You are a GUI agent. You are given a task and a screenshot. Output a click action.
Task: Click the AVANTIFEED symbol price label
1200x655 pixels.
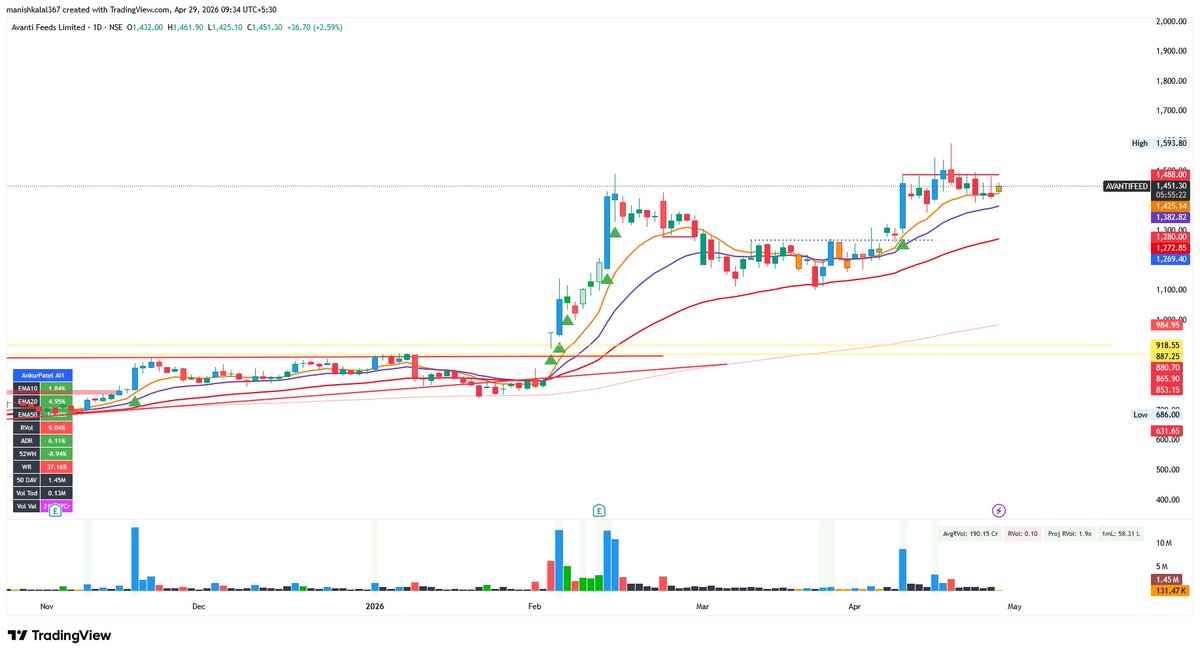tap(1128, 186)
